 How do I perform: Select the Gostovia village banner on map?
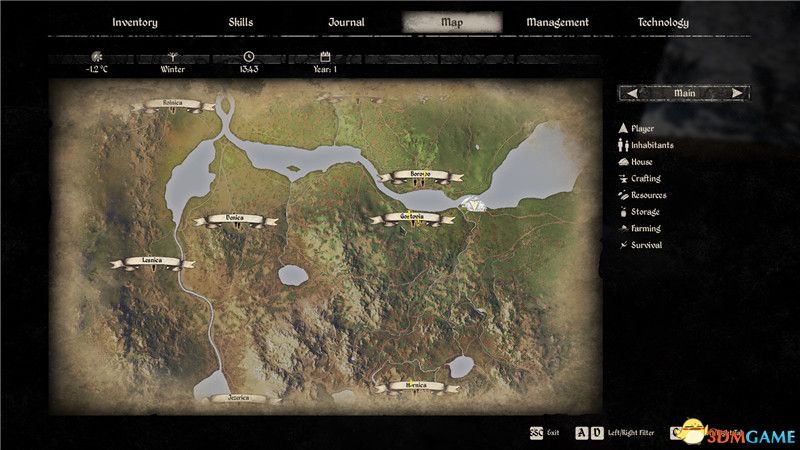[412, 218]
